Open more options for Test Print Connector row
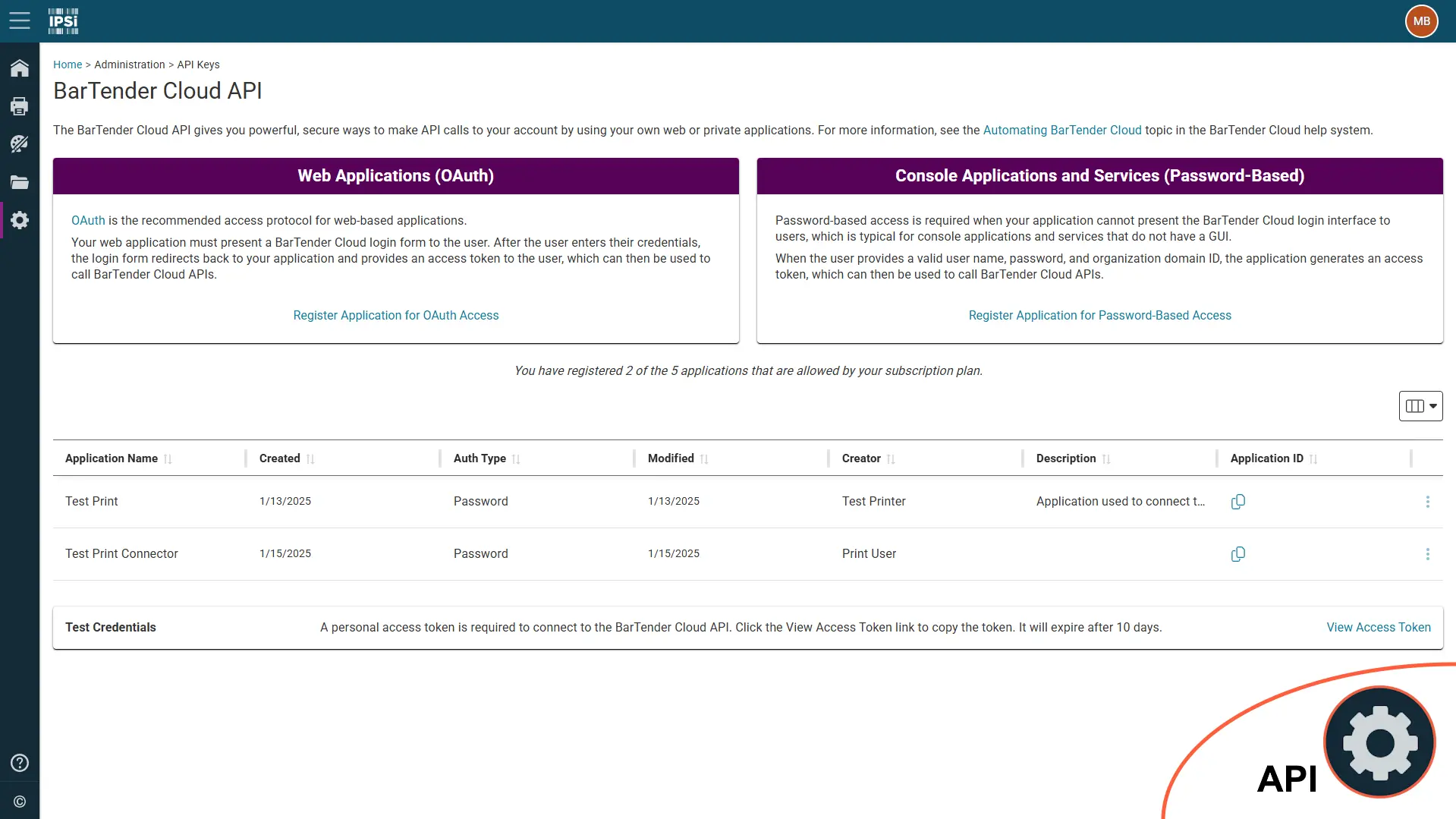This screenshot has width=1456, height=819. (x=1427, y=554)
